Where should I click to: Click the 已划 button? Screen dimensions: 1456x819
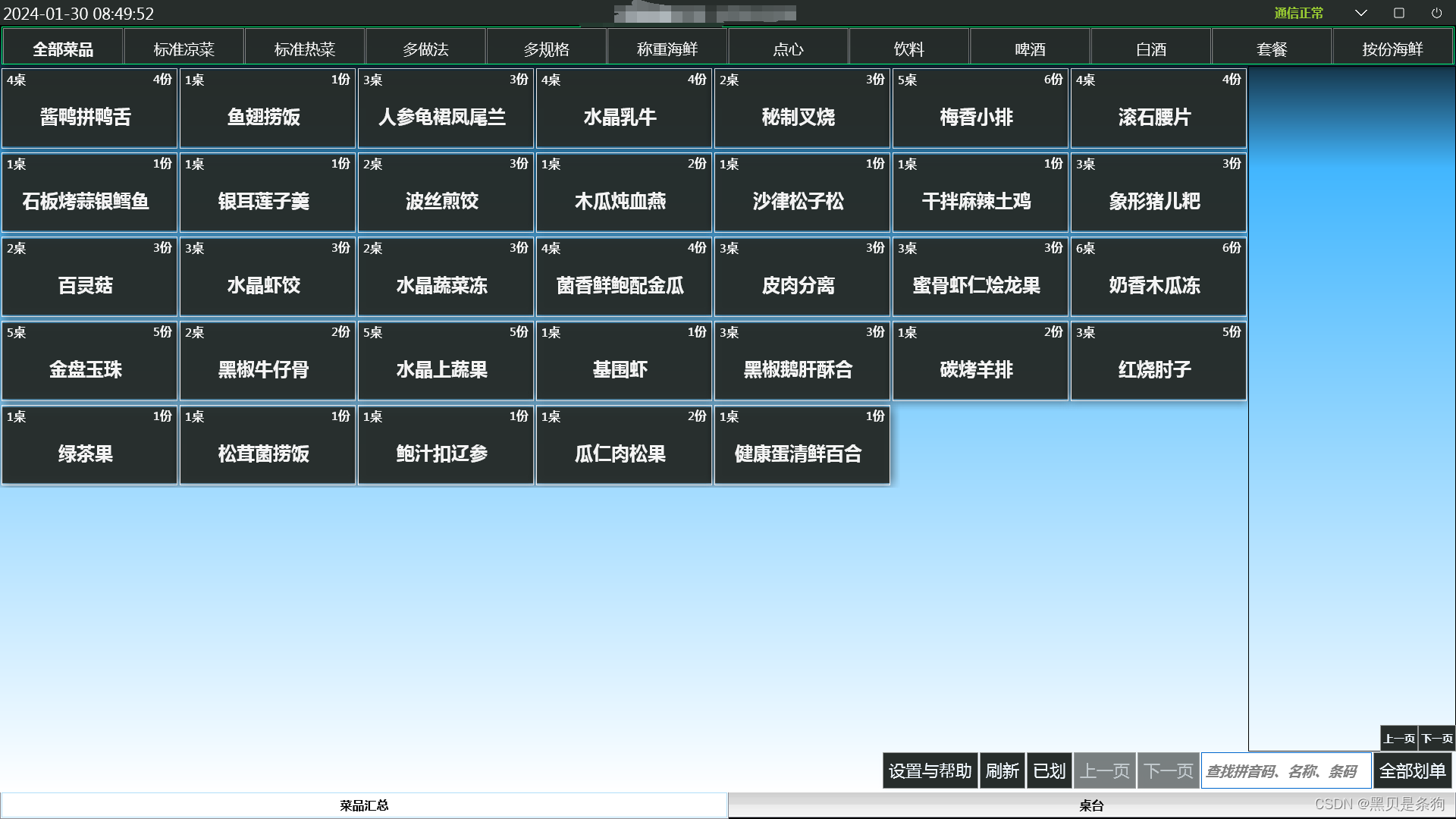1050,770
